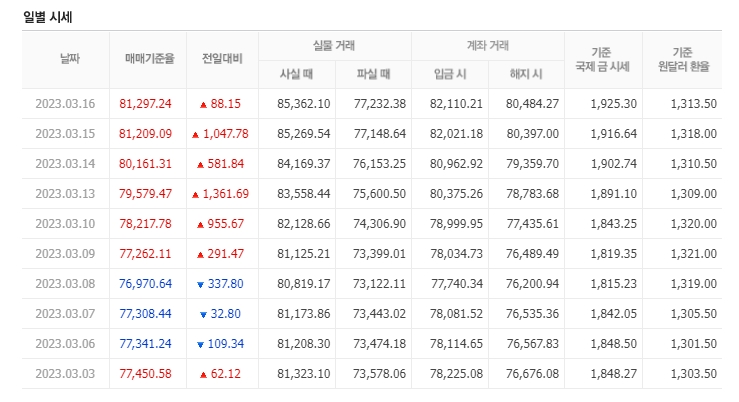This screenshot has width=739, height=402.
Task: Click international gold price 1,815.23
Action: tap(614, 284)
